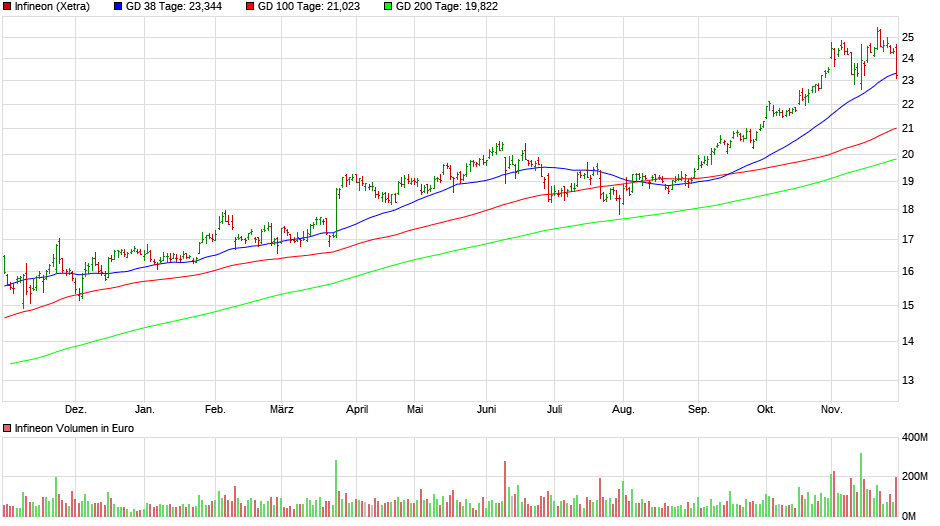
Task: Click the red Infineon (Xetra) legend swatch
Action: (x=7, y=7)
